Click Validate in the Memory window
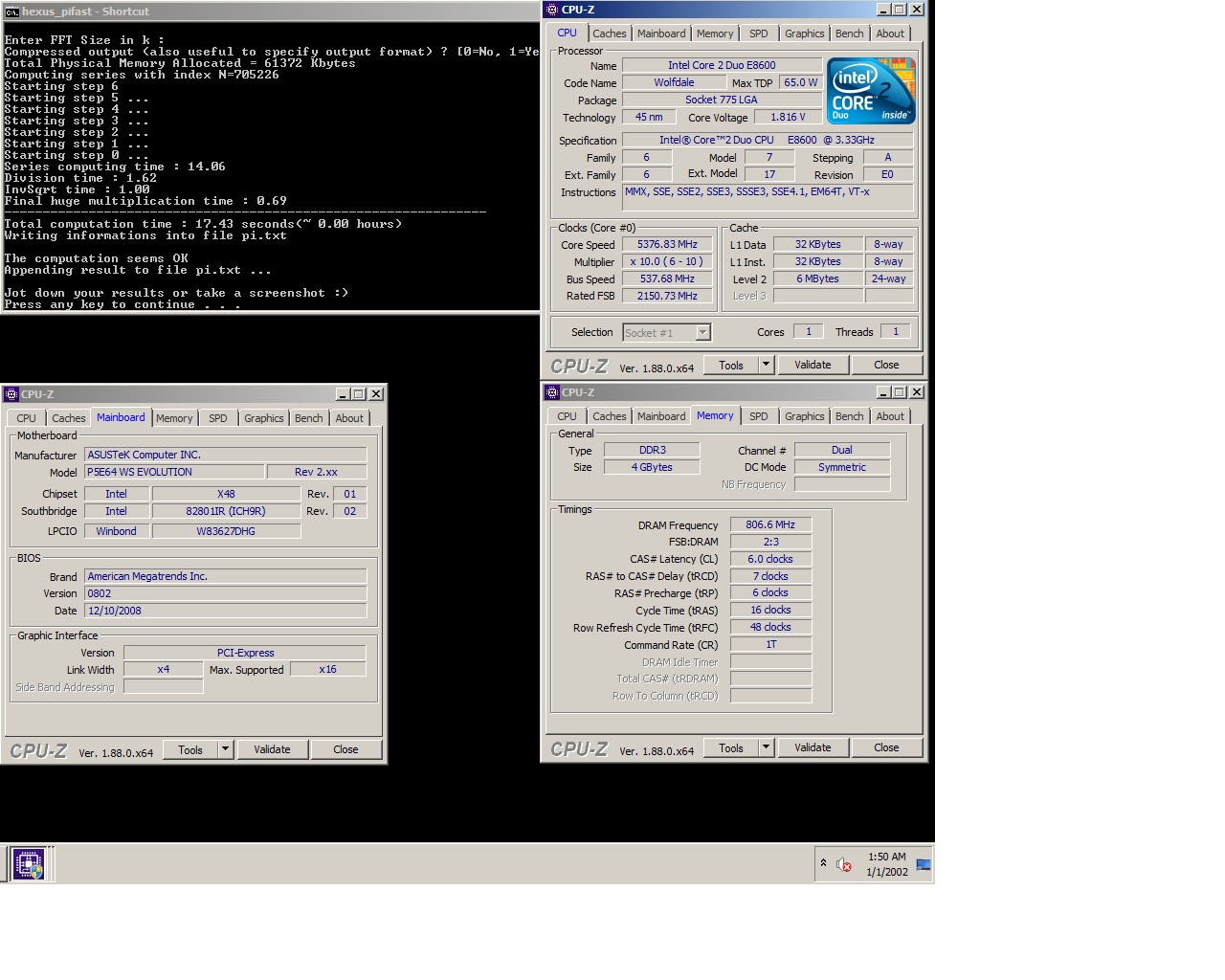The width and height of the screenshot is (1225, 980). (x=813, y=747)
